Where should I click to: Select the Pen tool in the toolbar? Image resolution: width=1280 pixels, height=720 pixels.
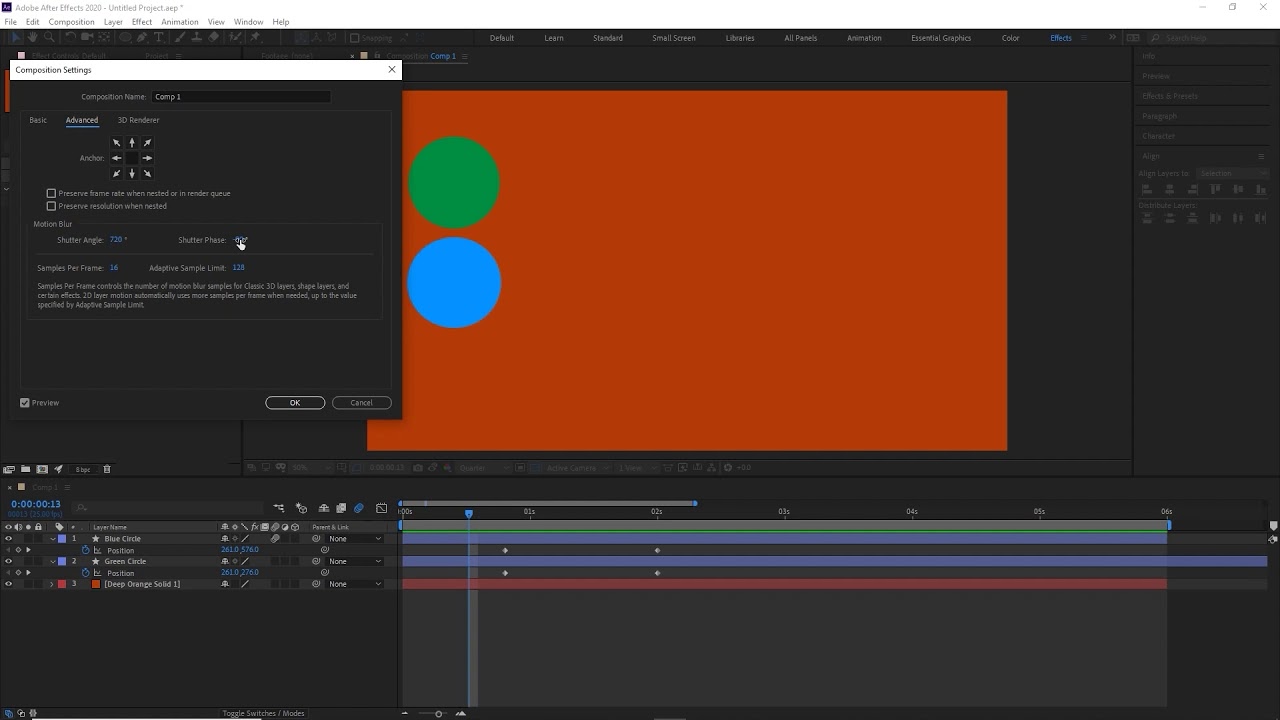coord(141,37)
